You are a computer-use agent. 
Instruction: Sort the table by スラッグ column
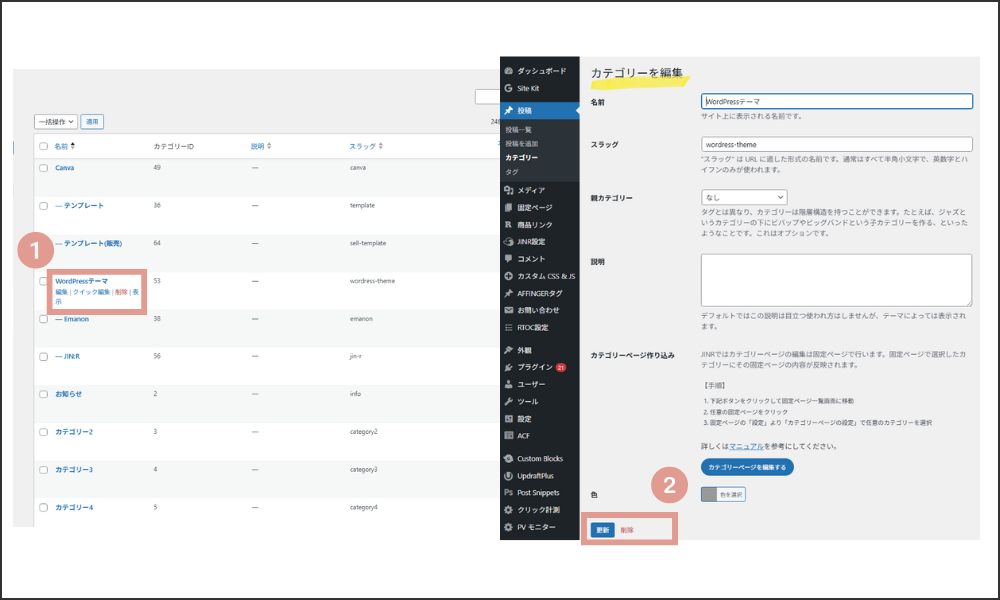[x=366, y=146]
